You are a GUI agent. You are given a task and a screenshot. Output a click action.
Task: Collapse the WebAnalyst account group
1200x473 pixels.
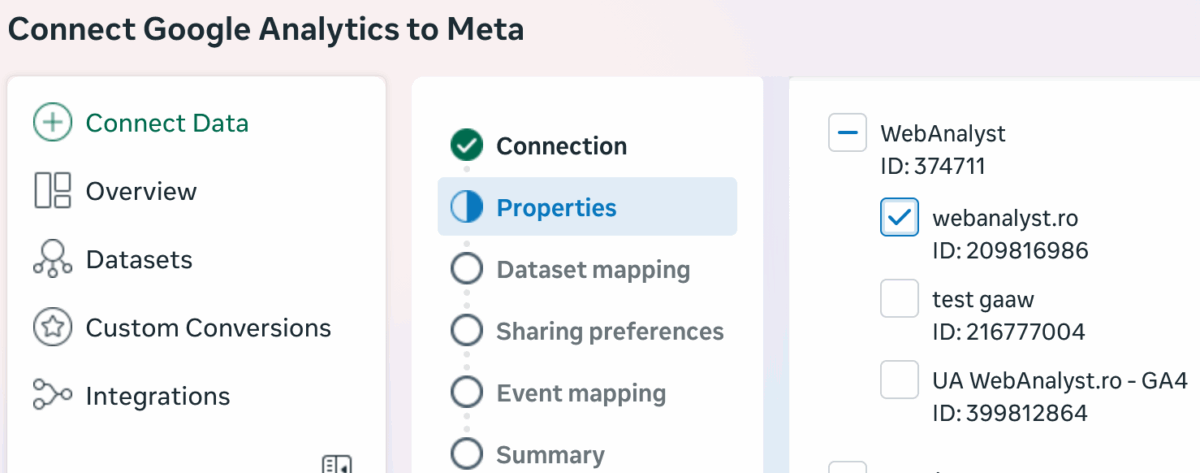[x=848, y=133]
